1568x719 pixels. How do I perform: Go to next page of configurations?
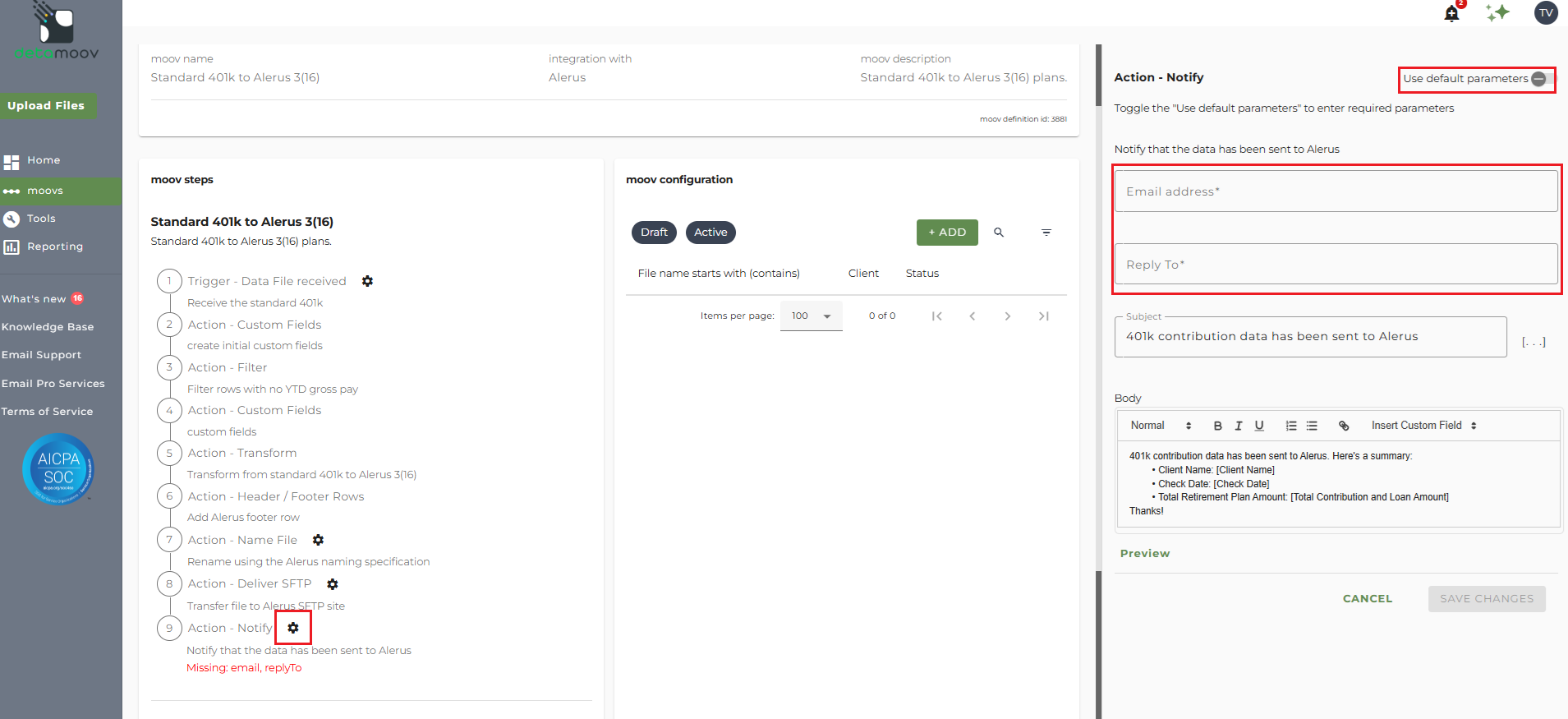click(x=1008, y=316)
